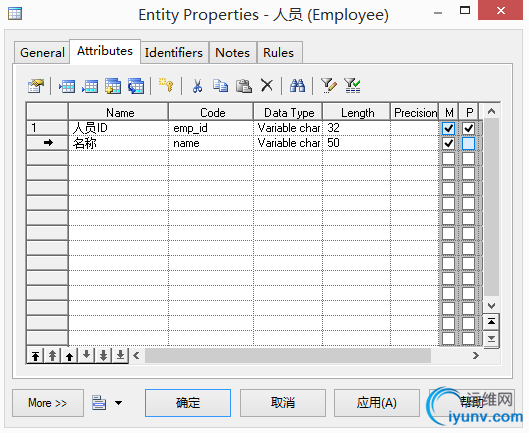Click Insert a Row icon
This screenshot has width=529, height=433.
coord(67,86)
